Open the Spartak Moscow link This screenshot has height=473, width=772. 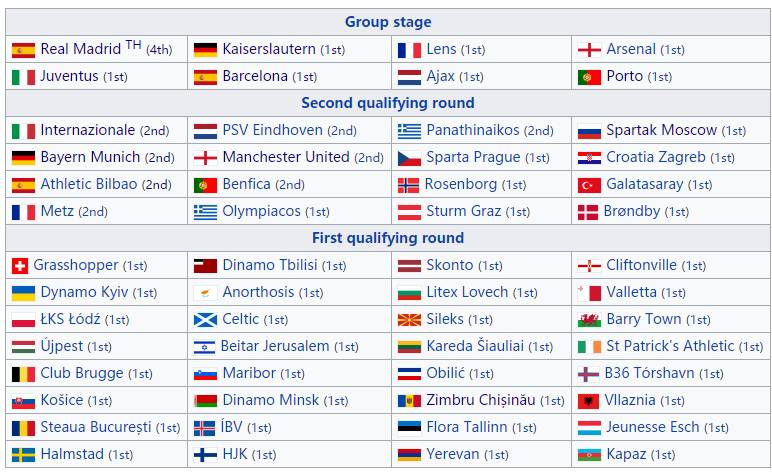pos(662,130)
